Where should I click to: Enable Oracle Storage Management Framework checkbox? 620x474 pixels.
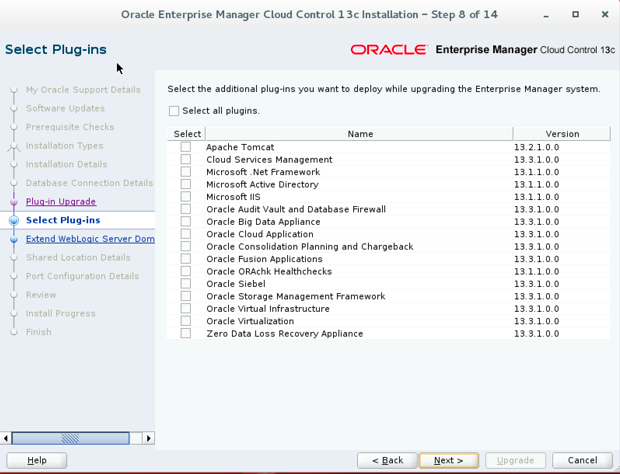tap(185, 296)
